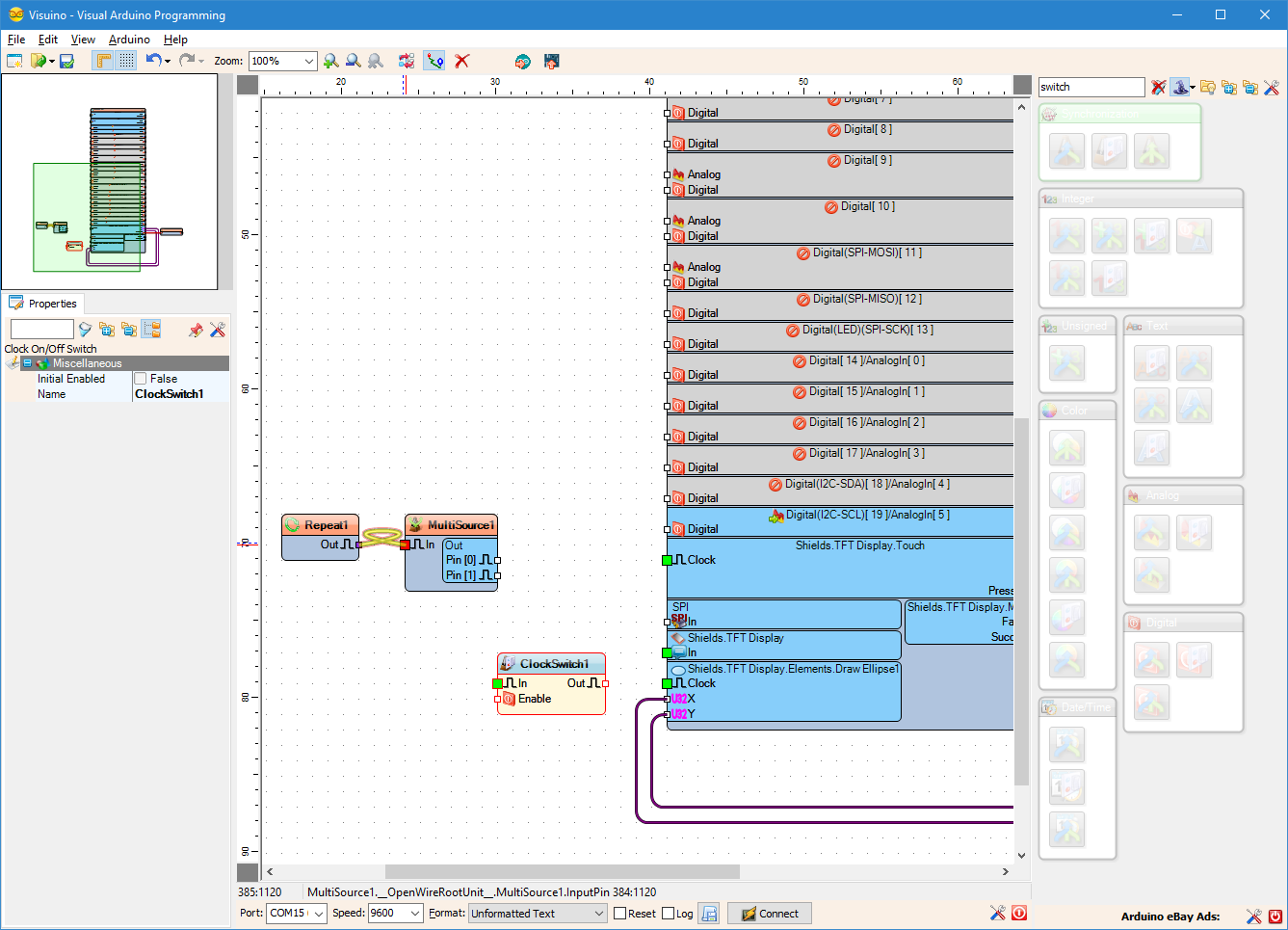The width and height of the screenshot is (1288, 930).
Task: Click the filter funnel icon in Properties panel
Action: (x=85, y=330)
